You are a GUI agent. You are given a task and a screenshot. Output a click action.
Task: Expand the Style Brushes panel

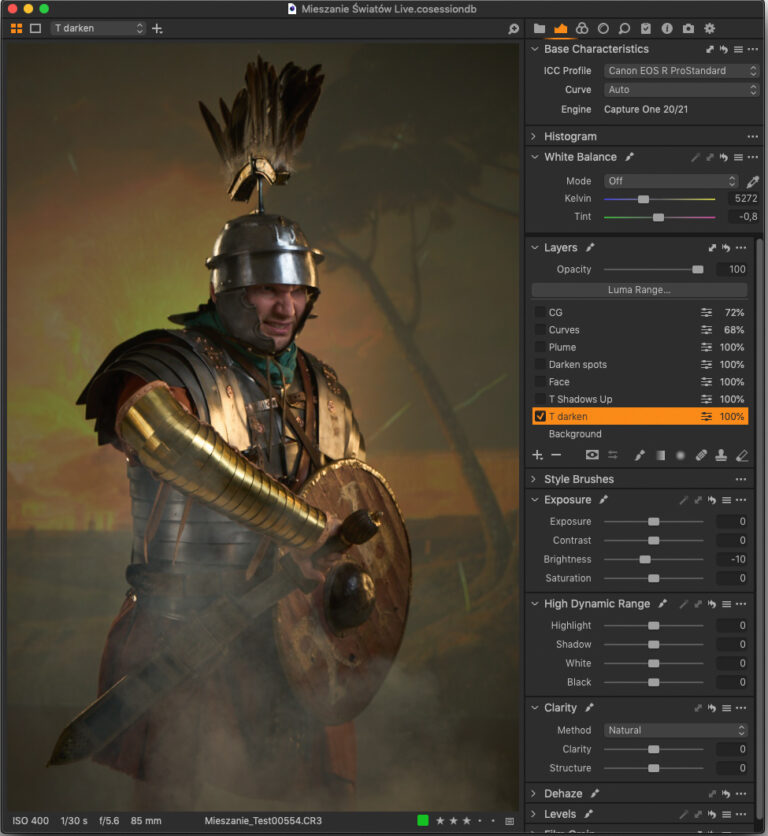pyautogui.click(x=533, y=479)
